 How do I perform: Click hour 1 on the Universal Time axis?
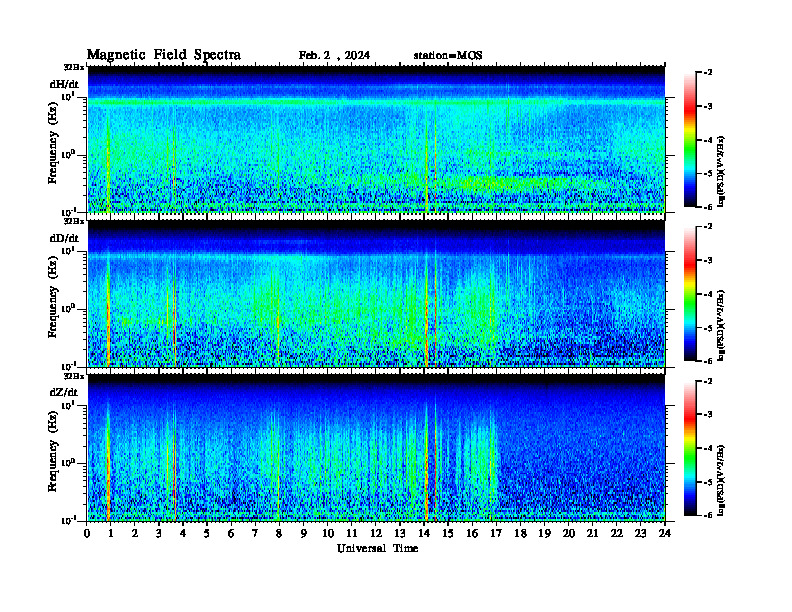pos(111,533)
